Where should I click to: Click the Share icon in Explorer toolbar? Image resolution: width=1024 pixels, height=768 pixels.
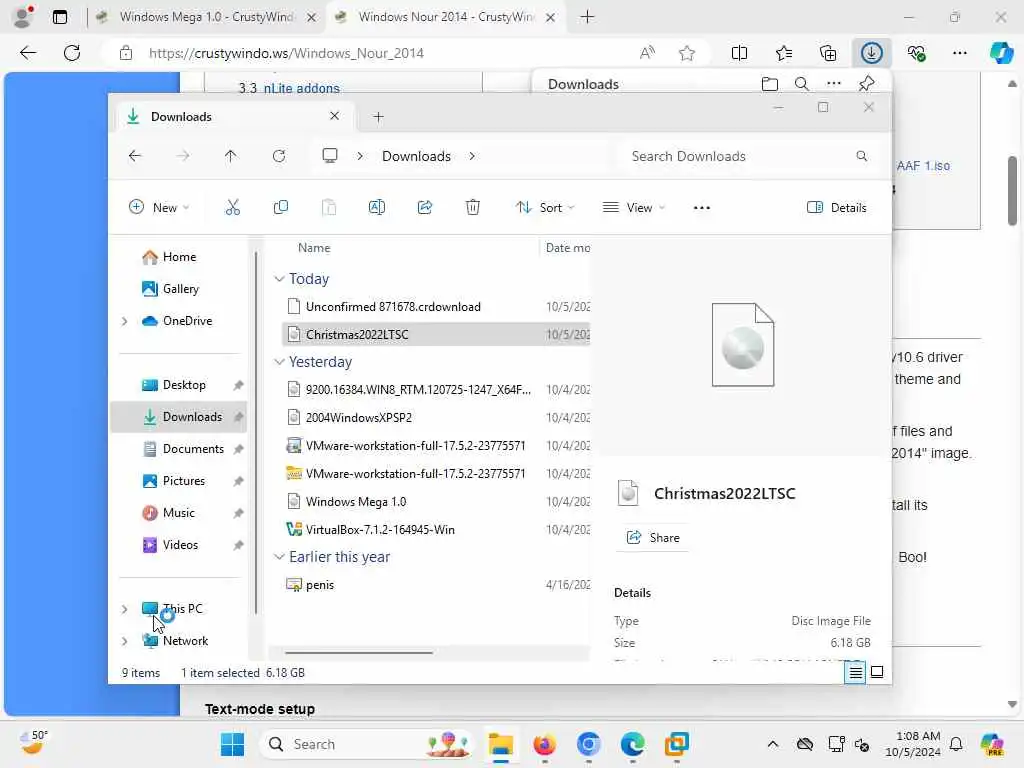[425, 208]
